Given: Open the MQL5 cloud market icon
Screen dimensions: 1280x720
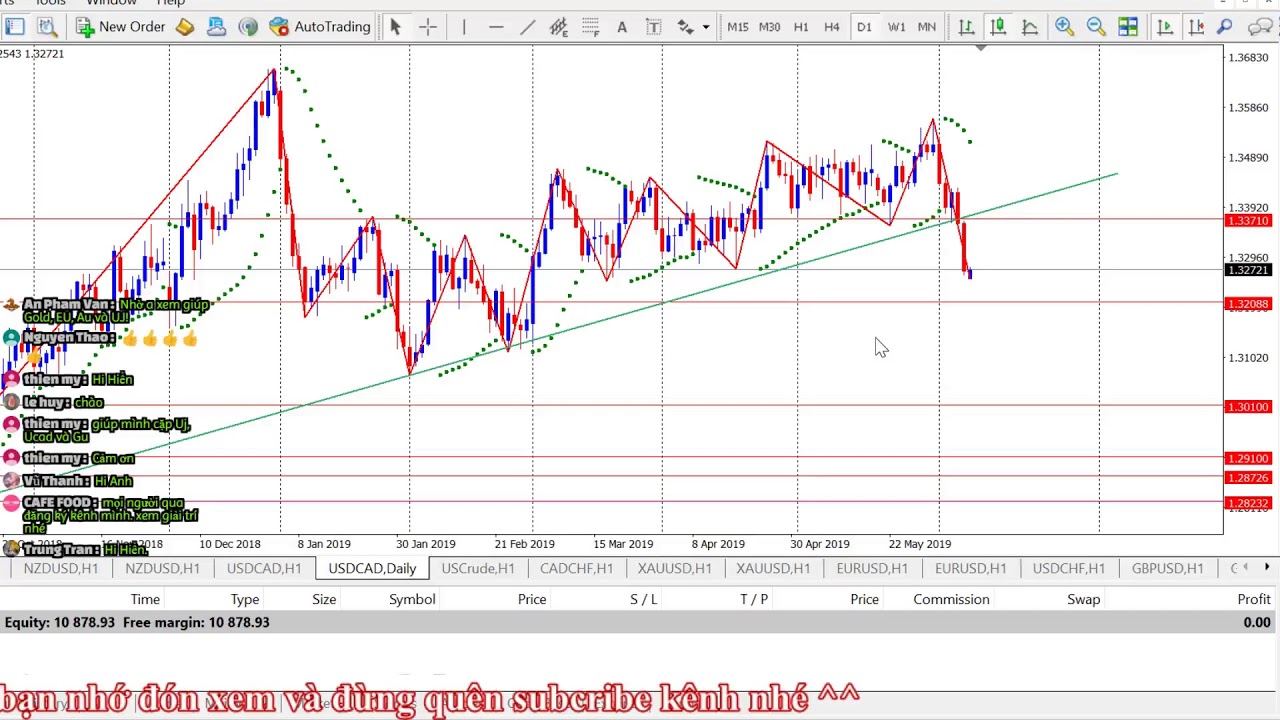Looking at the screenshot, I should (216, 27).
